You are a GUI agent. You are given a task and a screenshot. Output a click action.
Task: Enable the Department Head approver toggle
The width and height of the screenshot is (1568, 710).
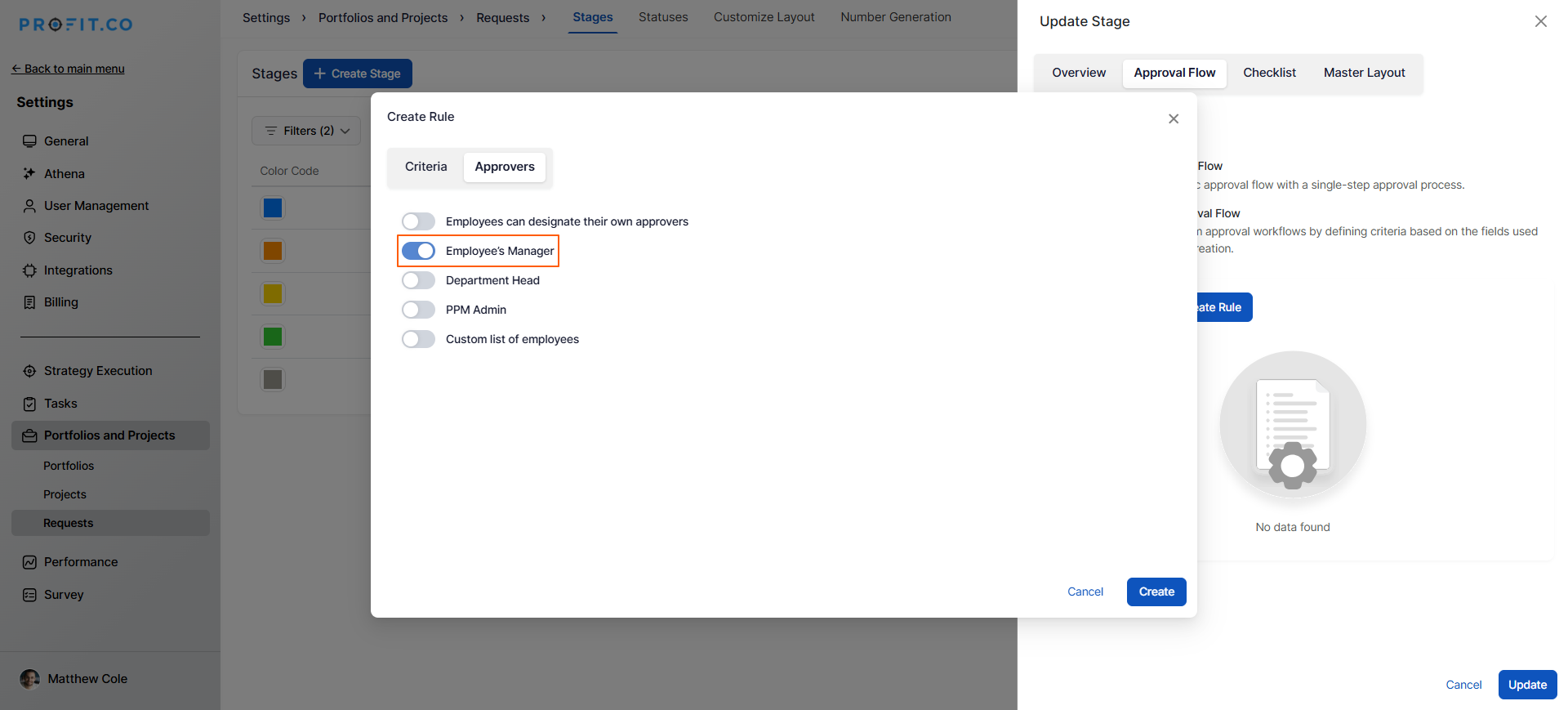pyautogui.click(x=418, y=280)
